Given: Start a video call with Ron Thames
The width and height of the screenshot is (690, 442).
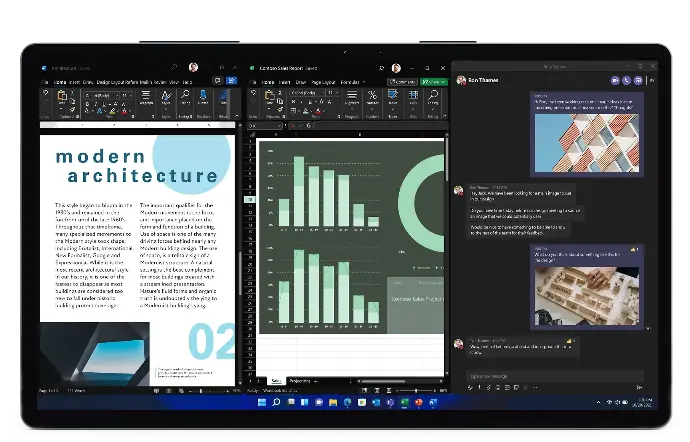Looking at the screenshot, I should tap(613, 80).
